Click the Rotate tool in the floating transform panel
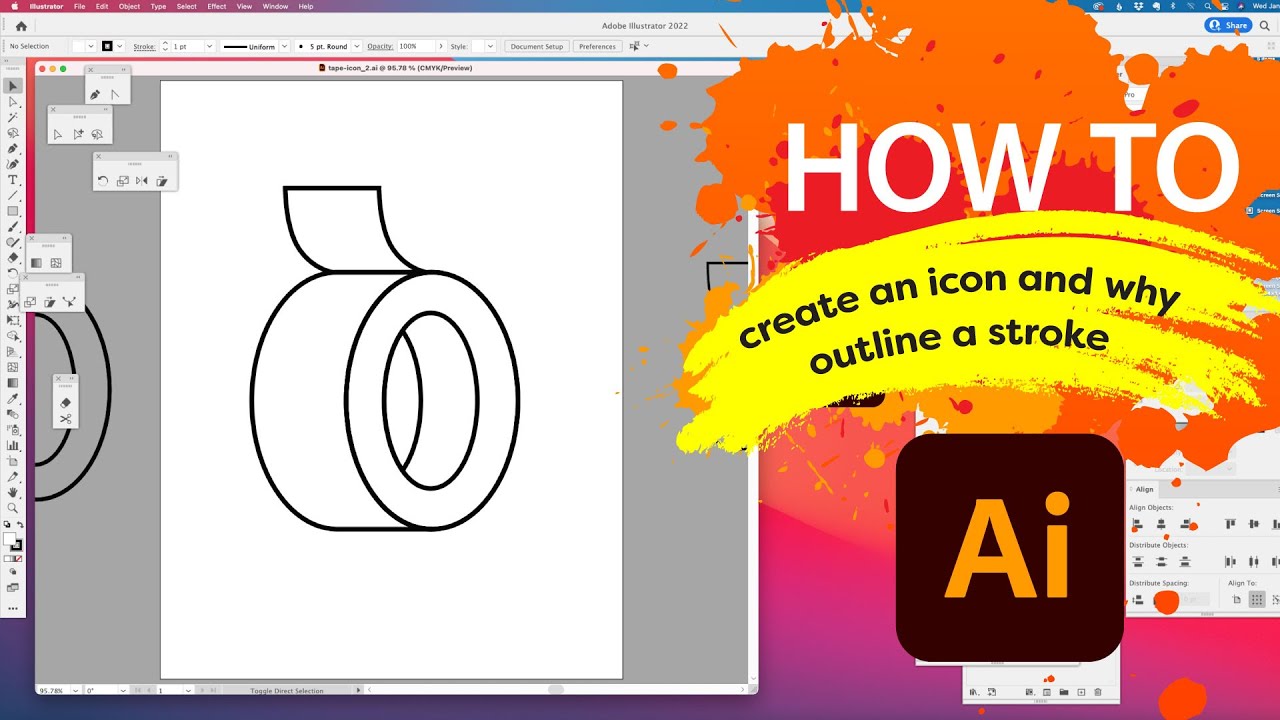The width and height of the screenshot is (1280, 720). (x=103, y=181)
